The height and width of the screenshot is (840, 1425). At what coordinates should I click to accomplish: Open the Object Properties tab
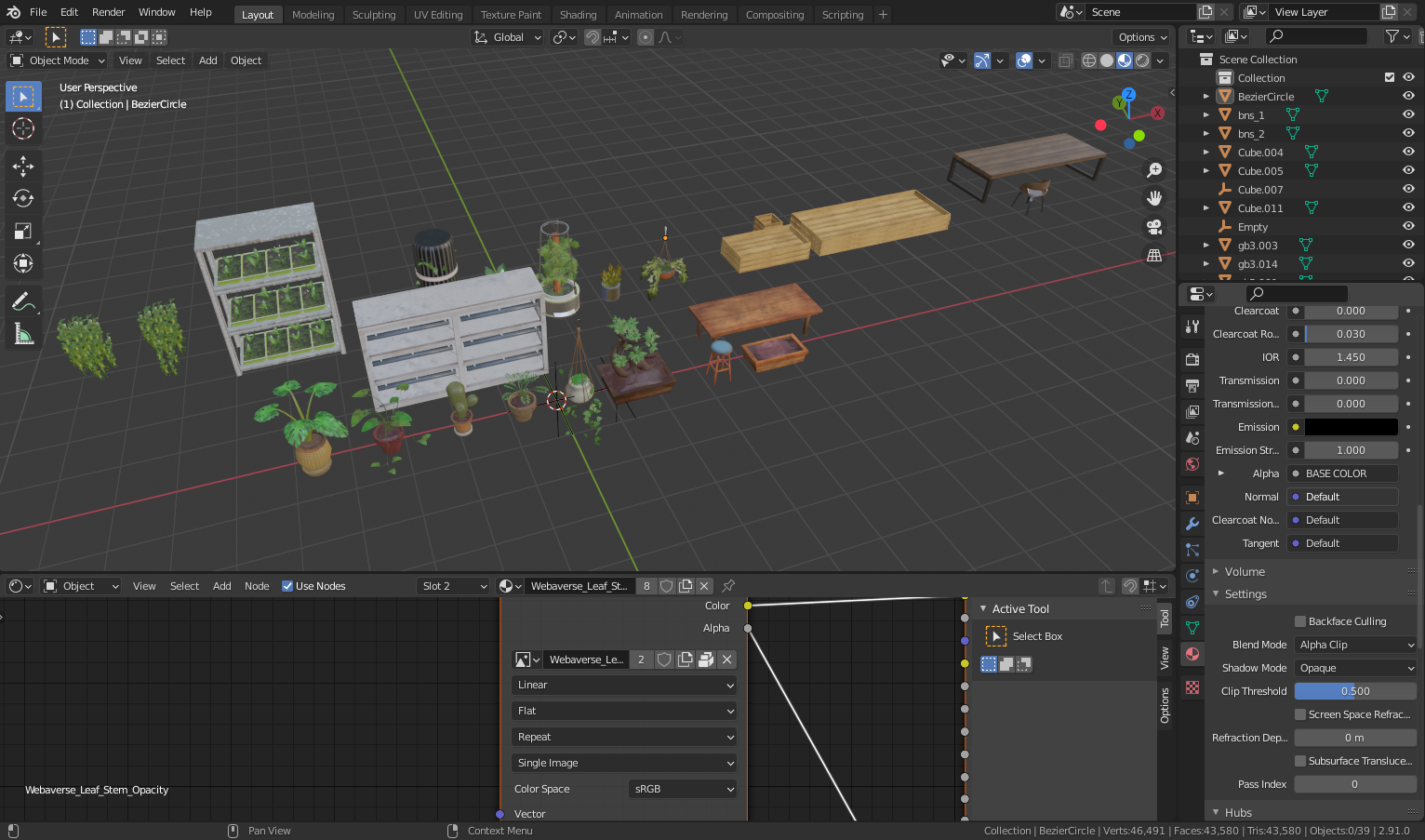(x=1192, y=497)
